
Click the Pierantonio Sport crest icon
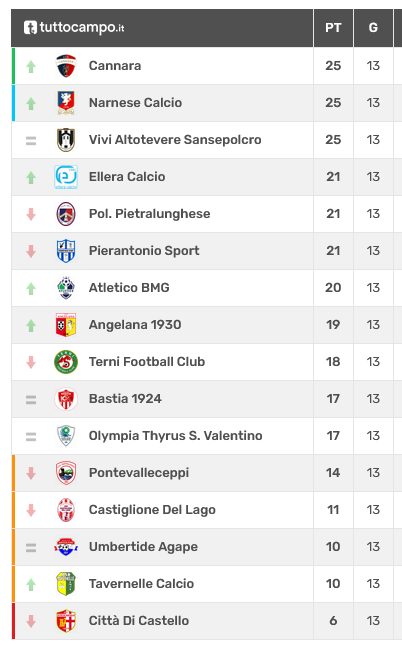66,251
